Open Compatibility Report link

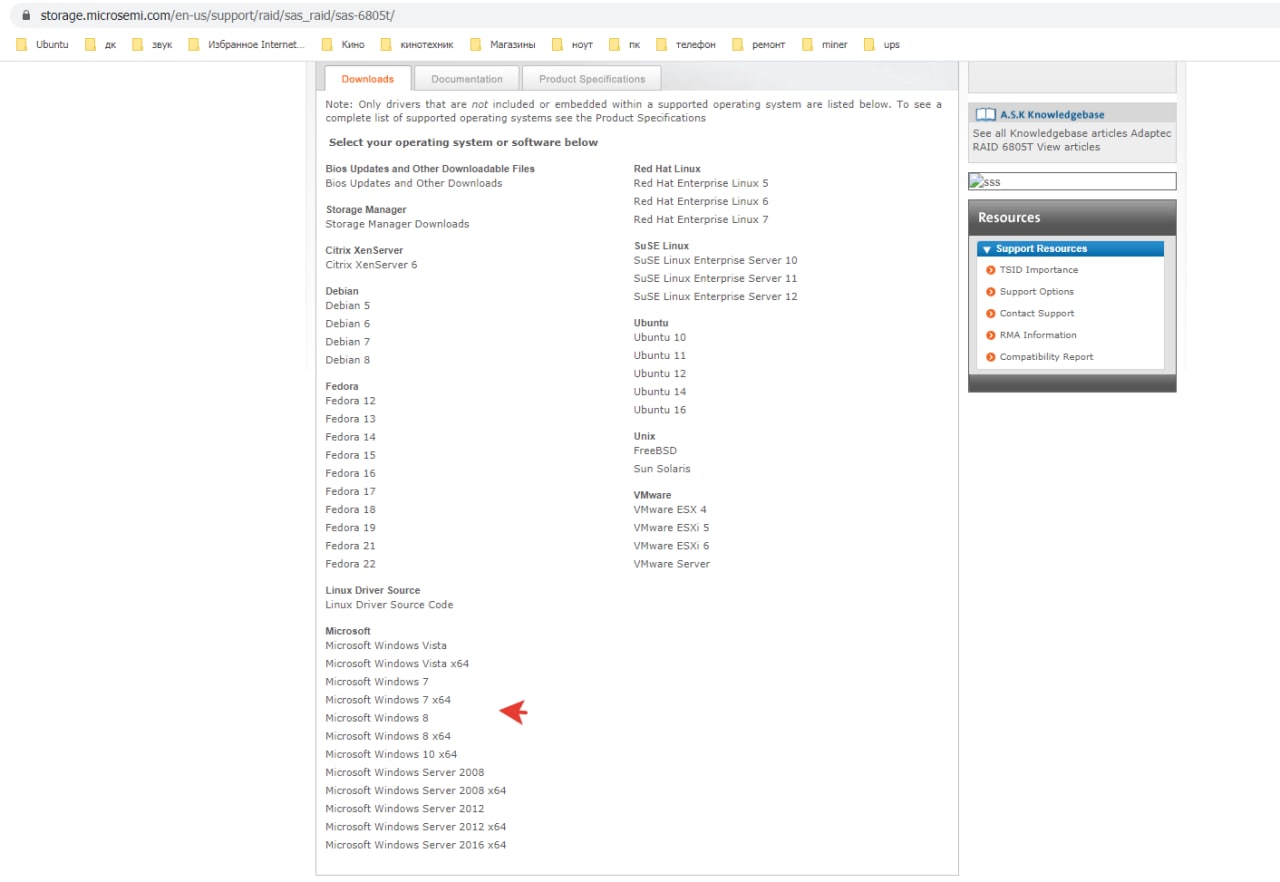point(1046,357)
